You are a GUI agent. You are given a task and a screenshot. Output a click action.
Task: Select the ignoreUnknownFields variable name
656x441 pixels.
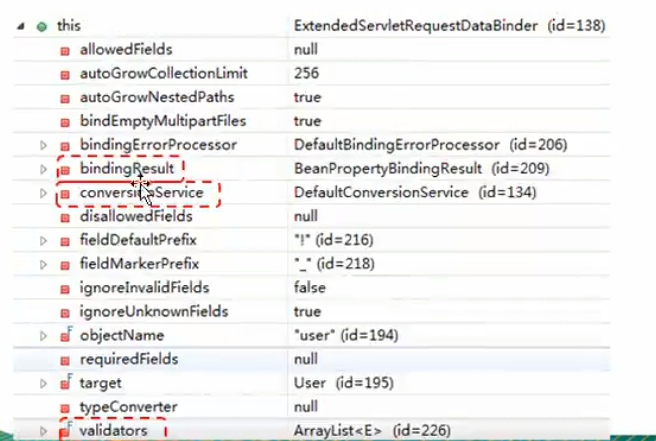click(154, 312)
